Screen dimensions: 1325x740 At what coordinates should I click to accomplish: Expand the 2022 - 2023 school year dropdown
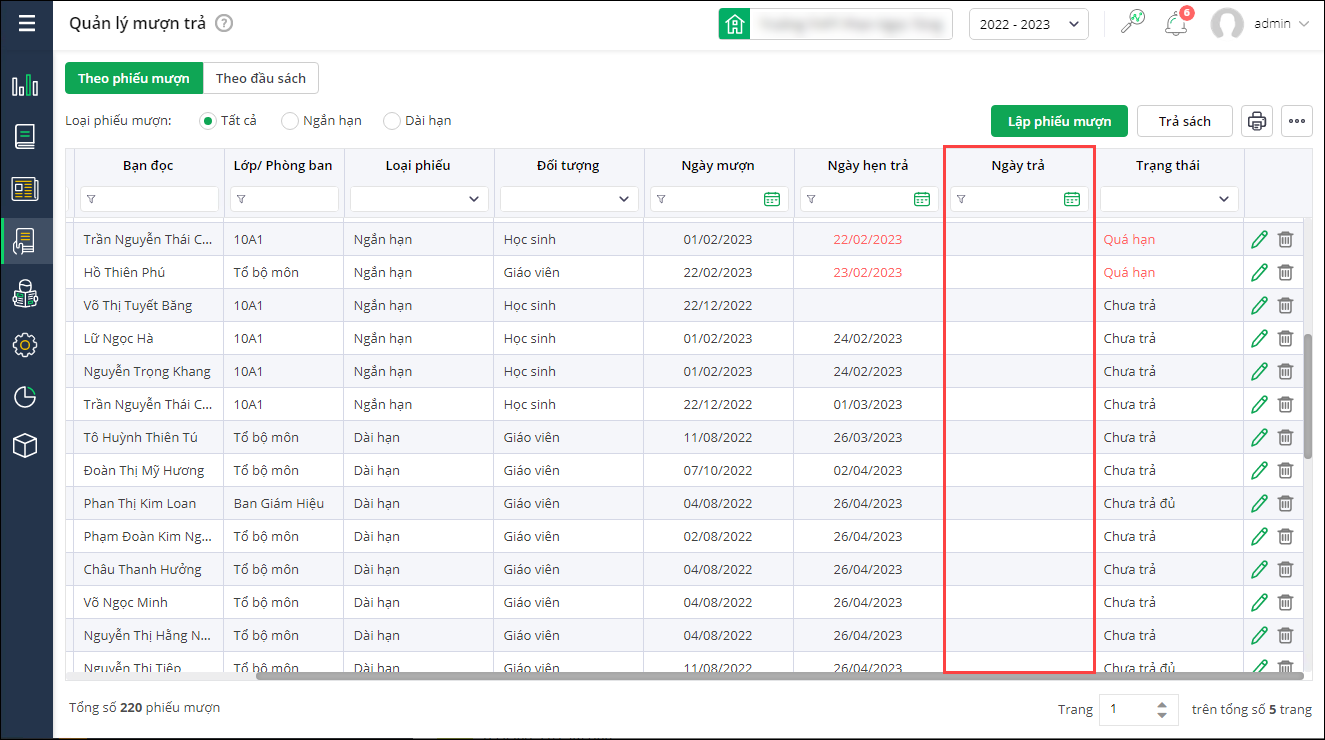[x=1028, y=24]
